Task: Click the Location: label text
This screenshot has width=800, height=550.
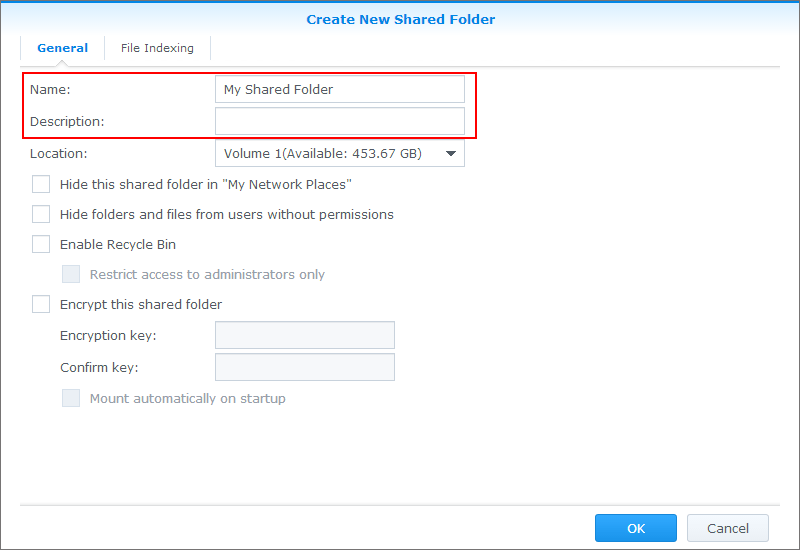Action: [x=59, y=154]
